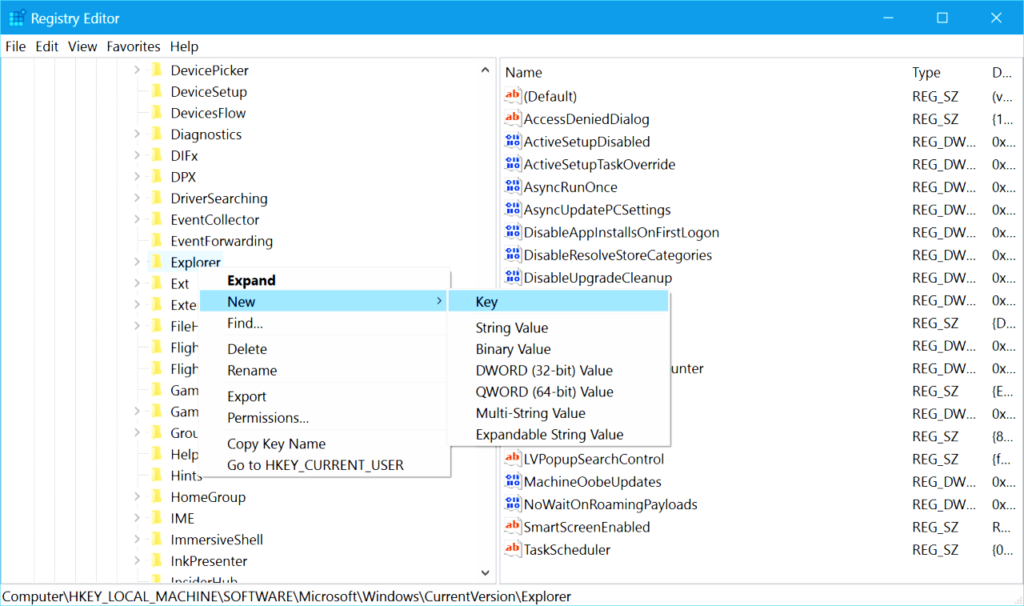1024x606 pixels.
Task: Click the DriverSearching folder icon
Action: (156, 198)
